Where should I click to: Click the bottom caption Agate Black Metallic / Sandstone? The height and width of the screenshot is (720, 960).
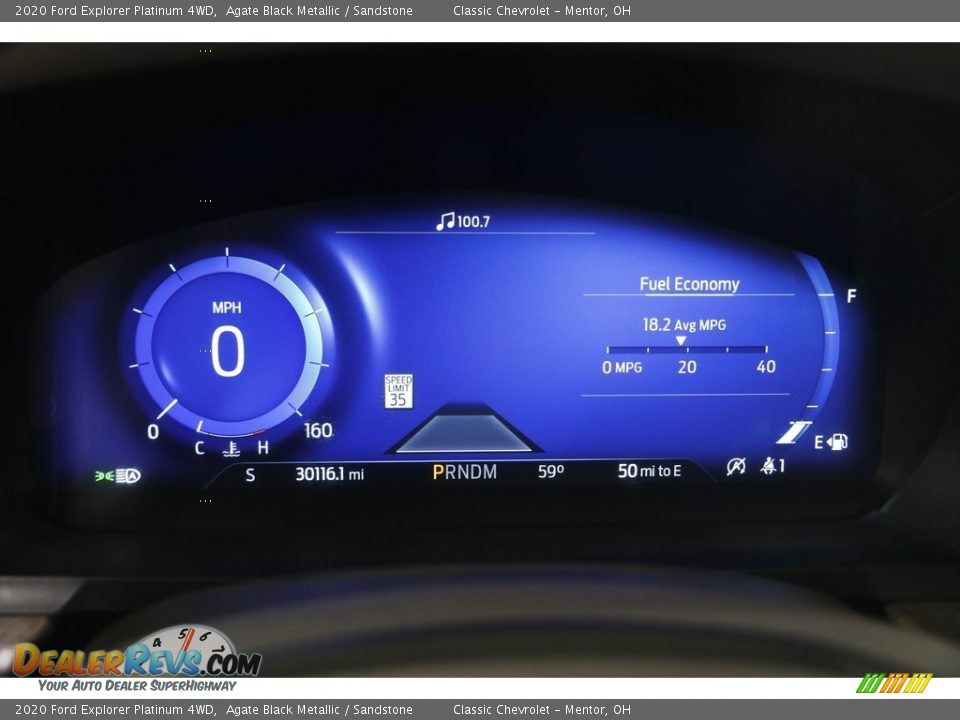click(x=319, y=710)
